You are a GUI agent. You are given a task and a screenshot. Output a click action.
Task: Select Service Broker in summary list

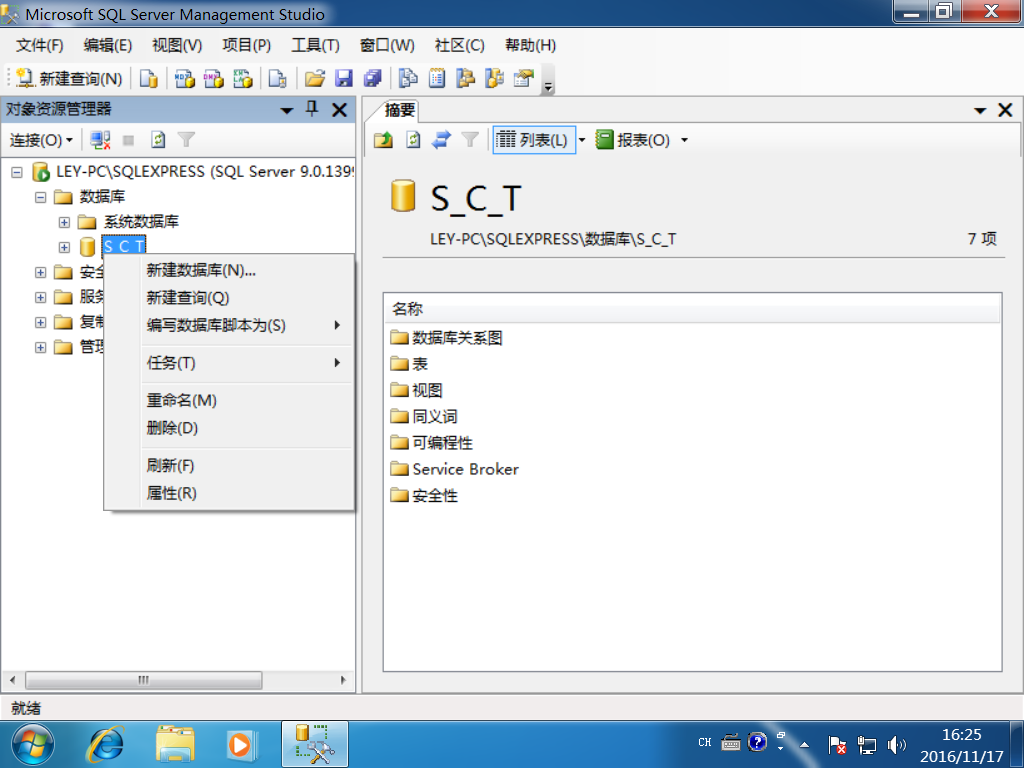click(466, 469)
